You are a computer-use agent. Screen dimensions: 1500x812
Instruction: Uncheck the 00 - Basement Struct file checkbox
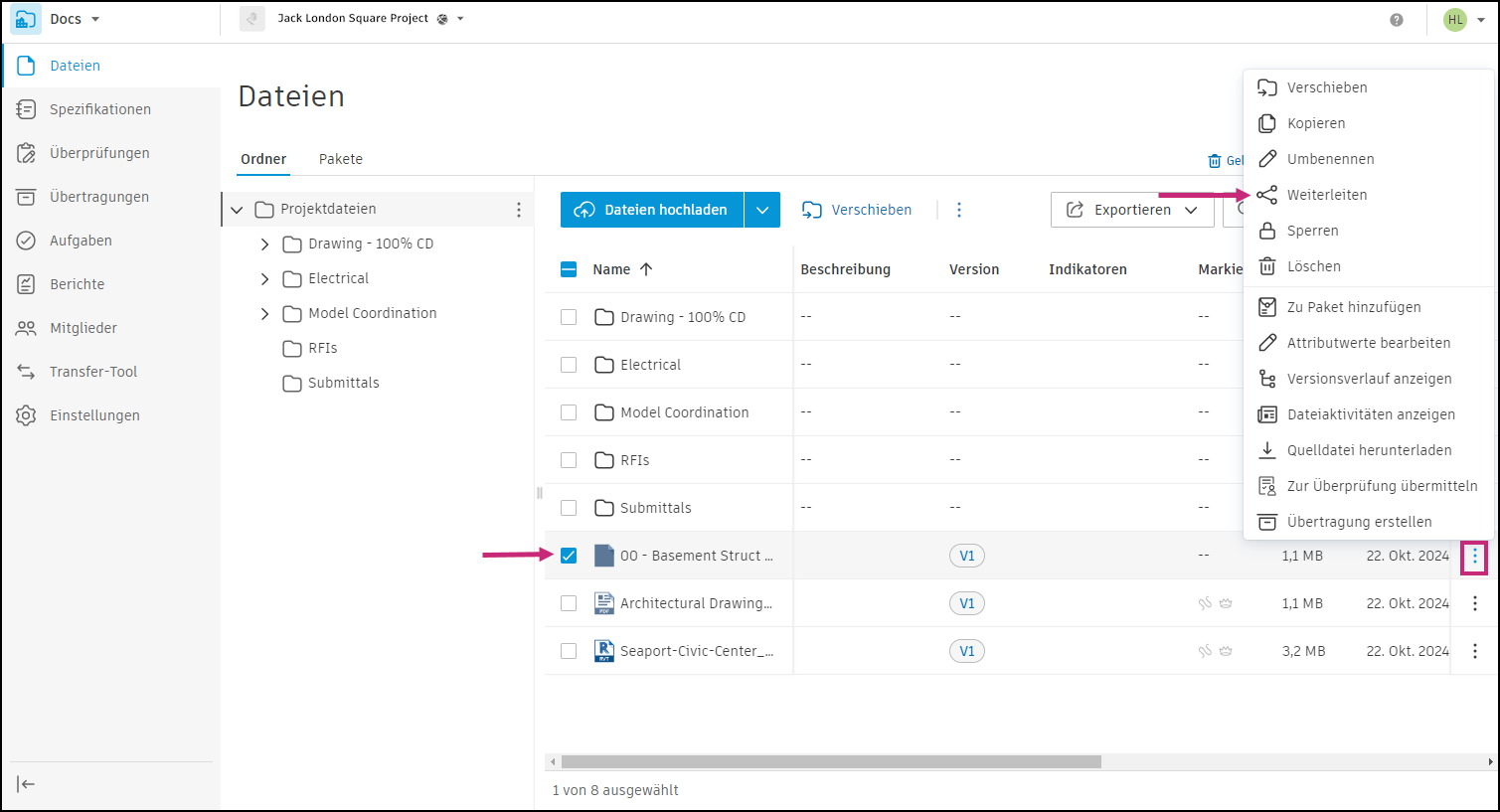pyautogui.click(x=569, y=556)
